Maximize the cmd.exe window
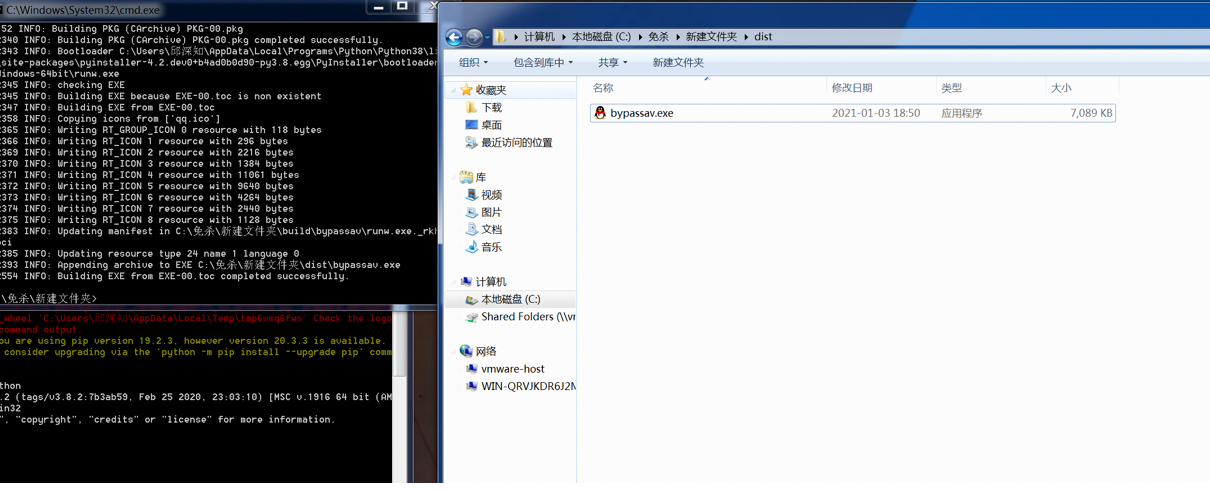 point(402,7)
